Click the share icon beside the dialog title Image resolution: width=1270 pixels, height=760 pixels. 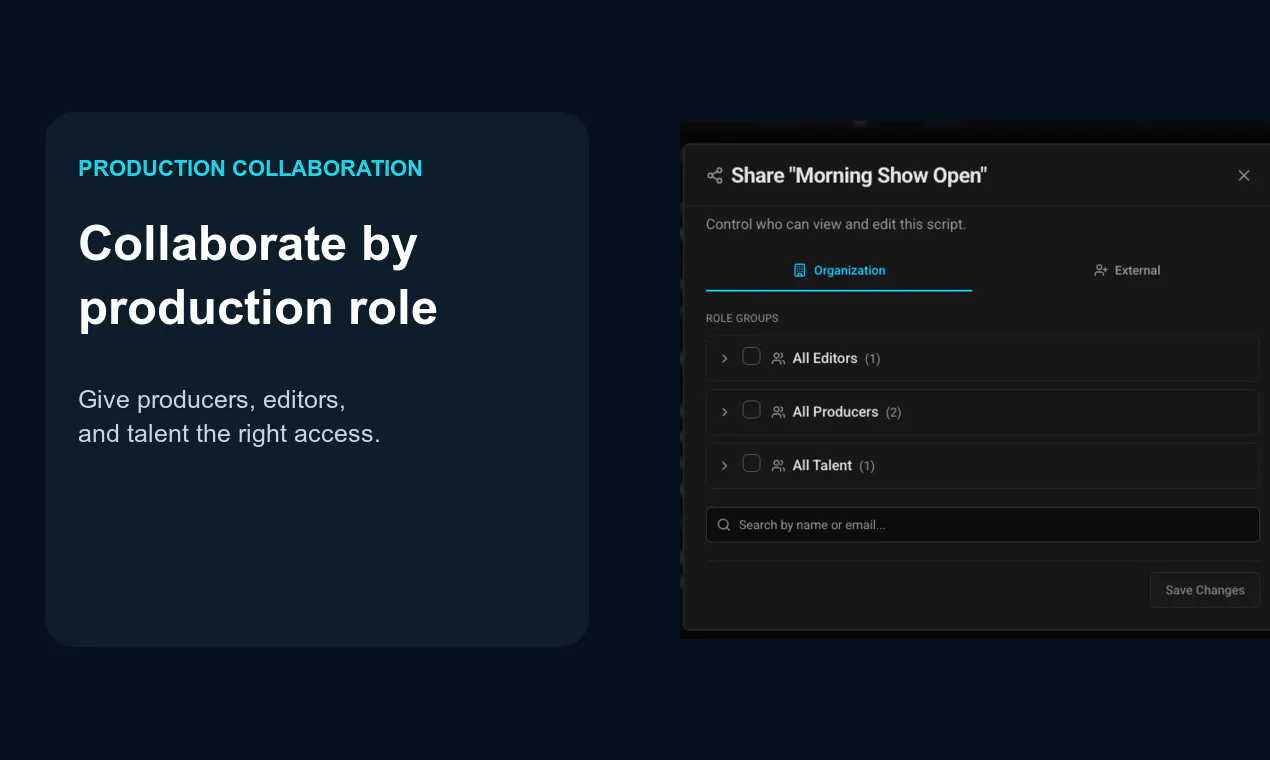715,176
